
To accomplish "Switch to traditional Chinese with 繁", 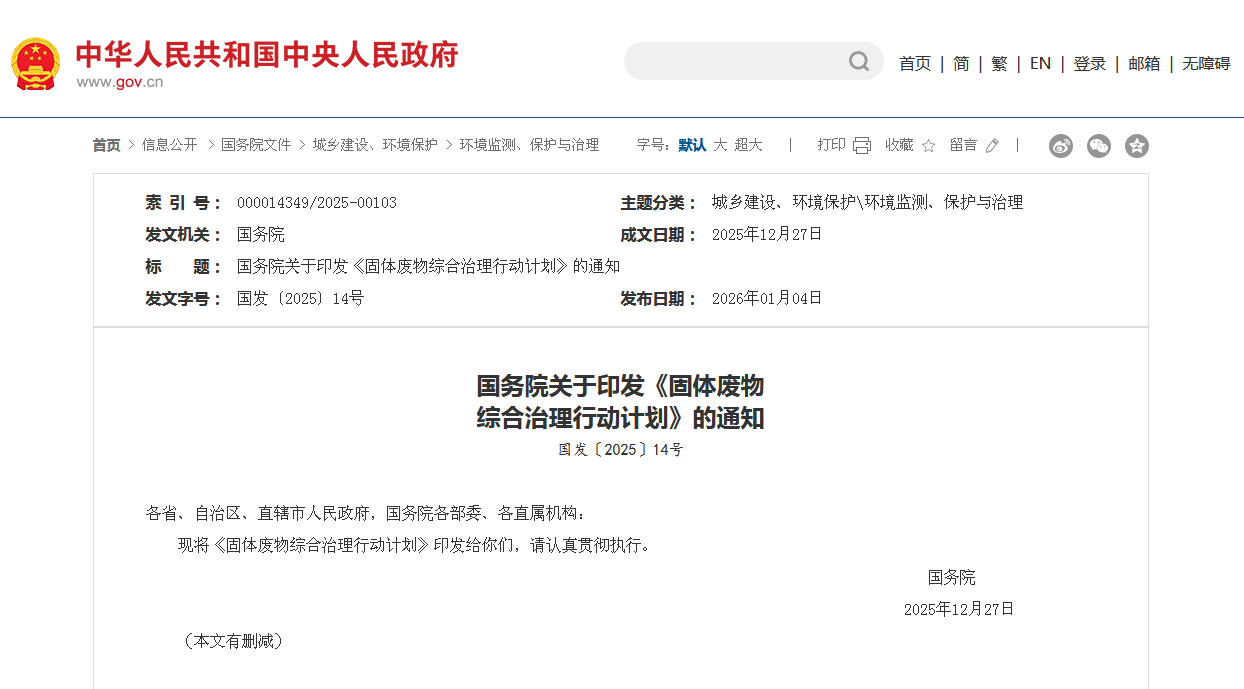I will point(998,62).
